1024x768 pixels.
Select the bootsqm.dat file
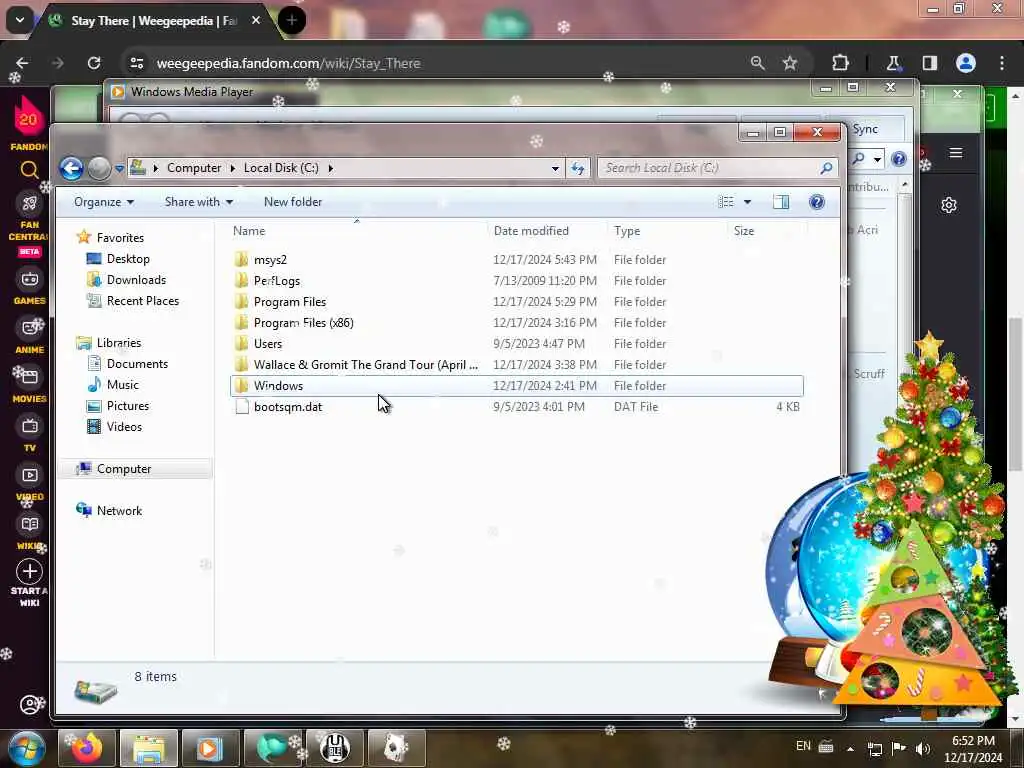pyautogui.click(x=288, y=407)
